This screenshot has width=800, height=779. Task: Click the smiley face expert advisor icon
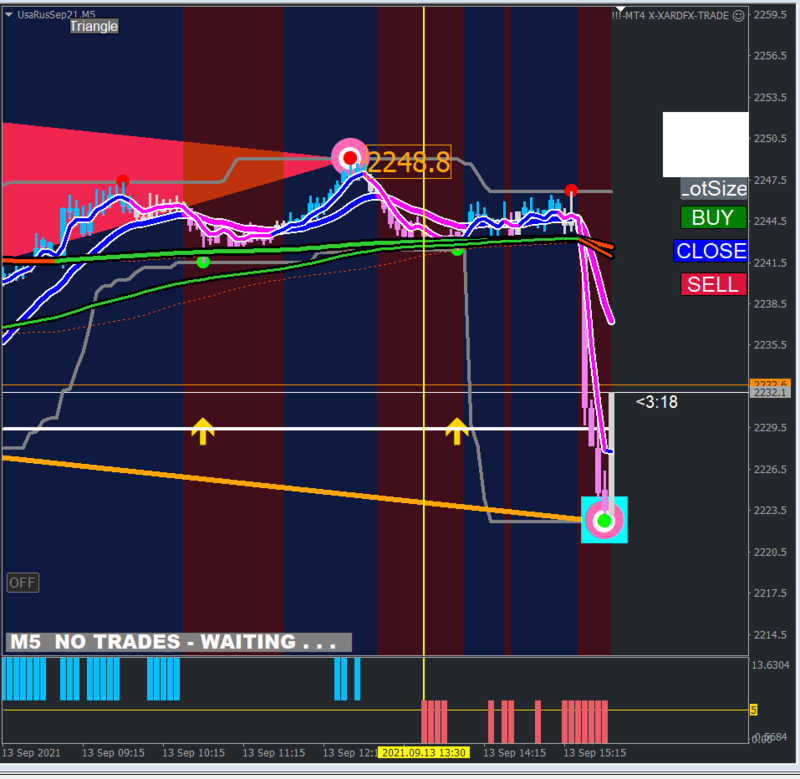click(738, 16)
